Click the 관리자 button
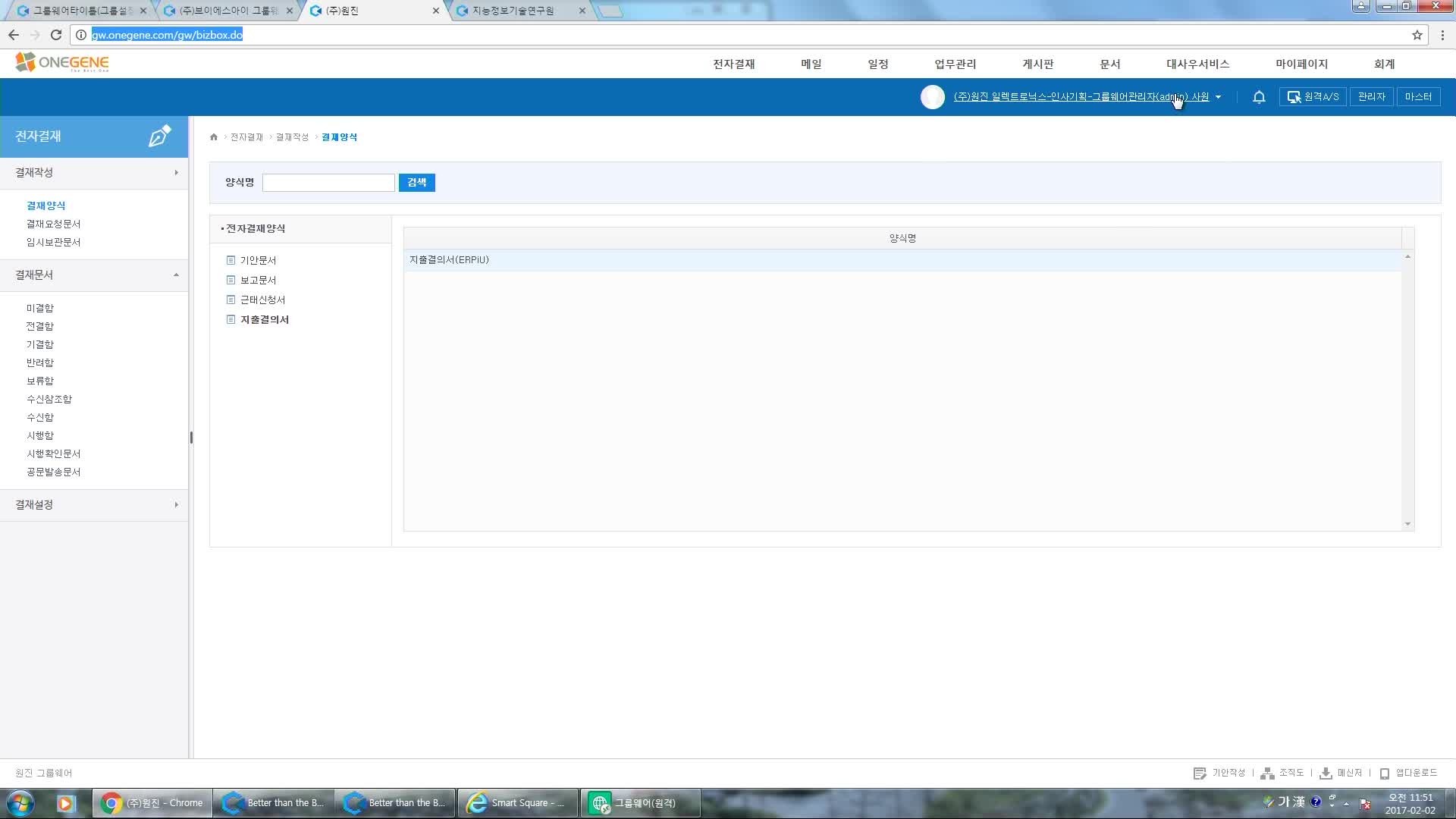Image resolution: width=1456 pixels, height=819 pixels. 1372,97
